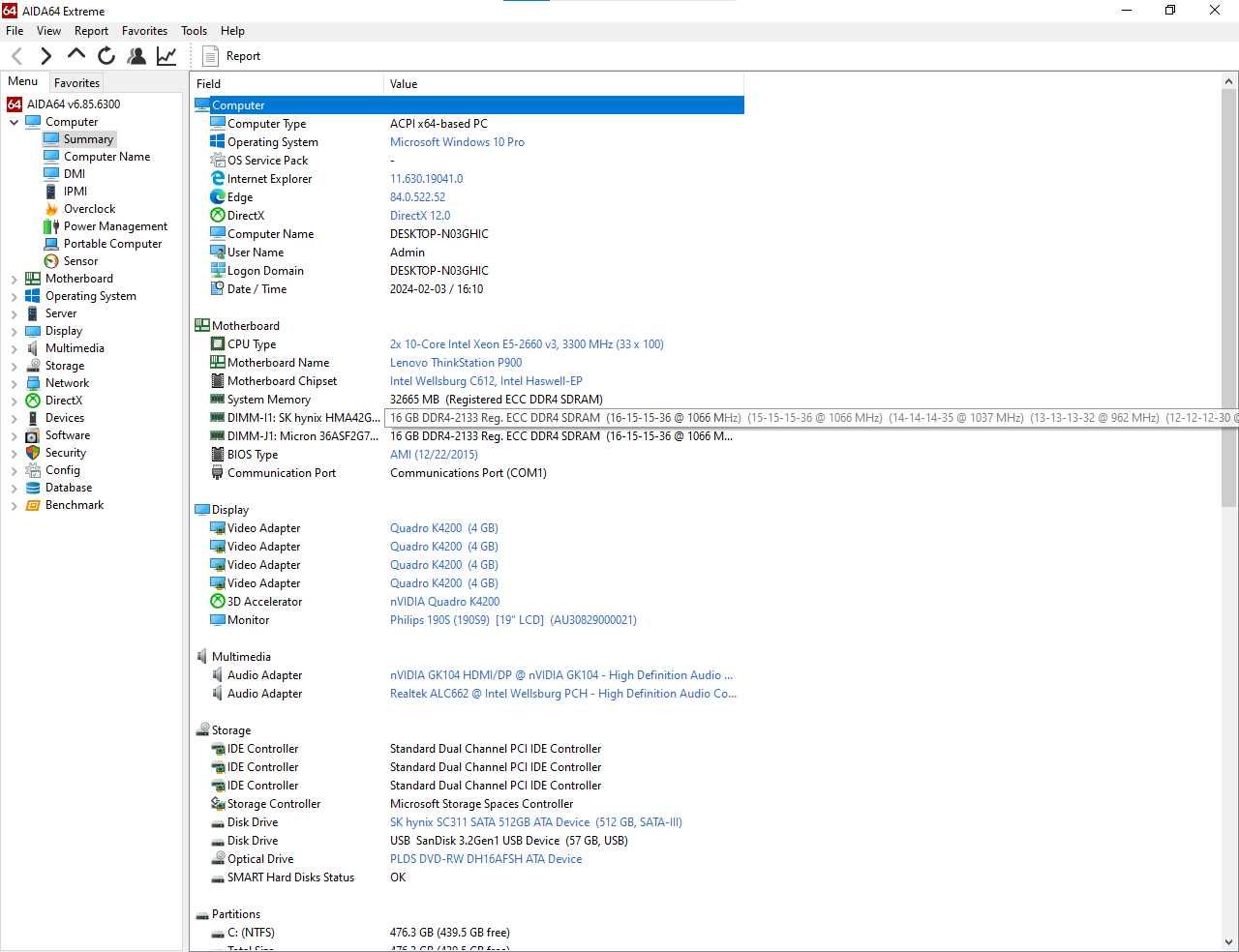
Task: Expand the Multimedia tree node
Action: [14, 348]
